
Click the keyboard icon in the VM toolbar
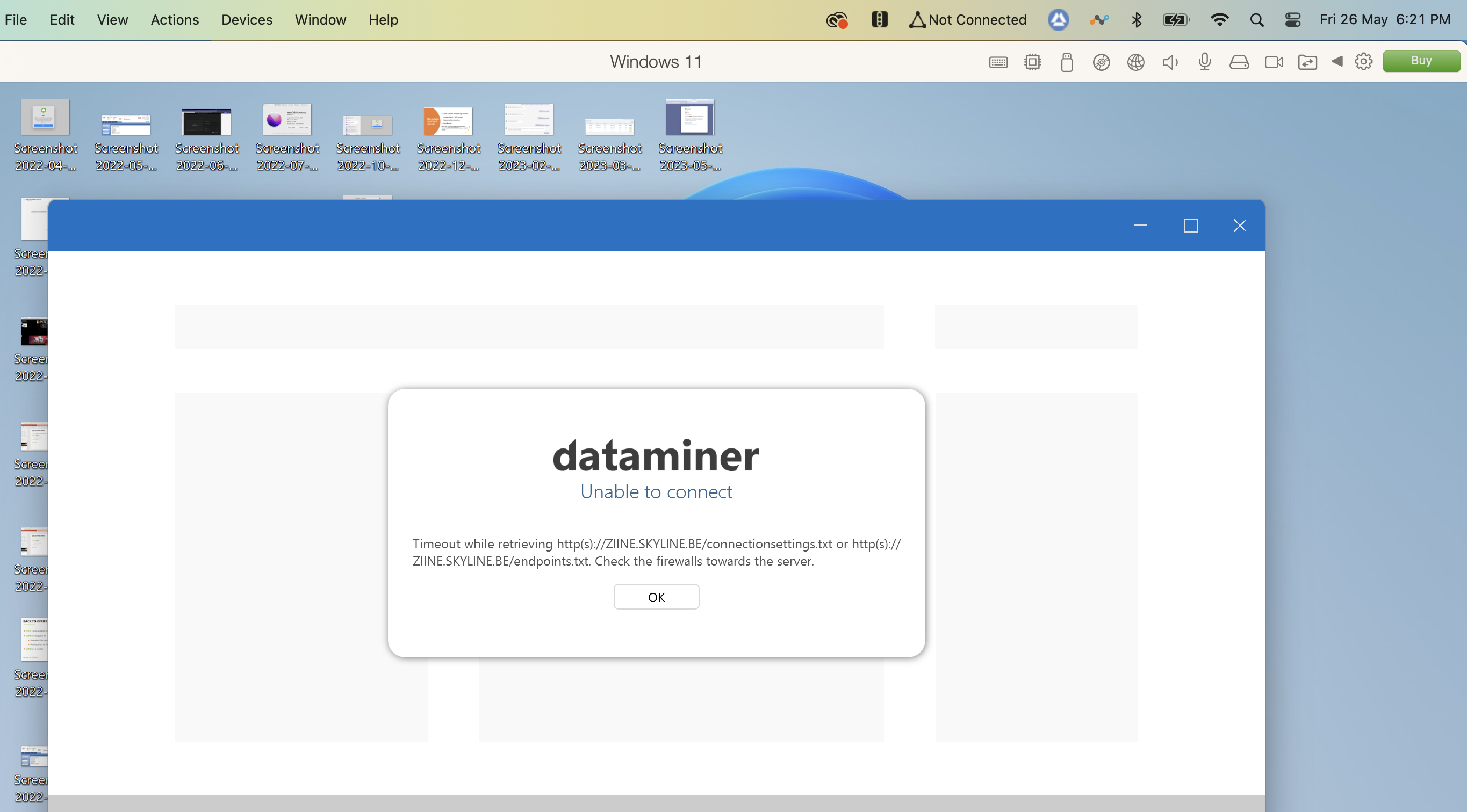point(998,62)
